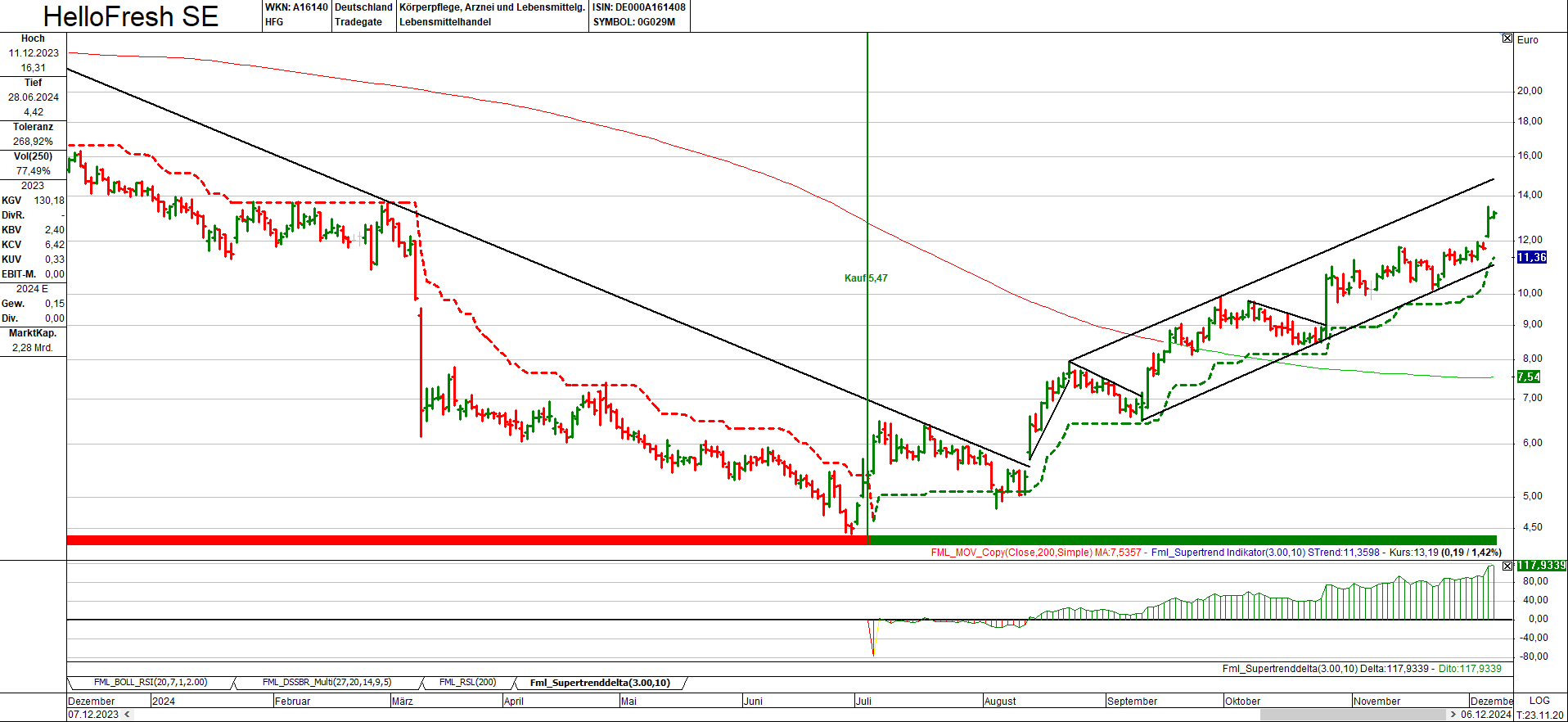Click the red signal bar below chart

466,540
